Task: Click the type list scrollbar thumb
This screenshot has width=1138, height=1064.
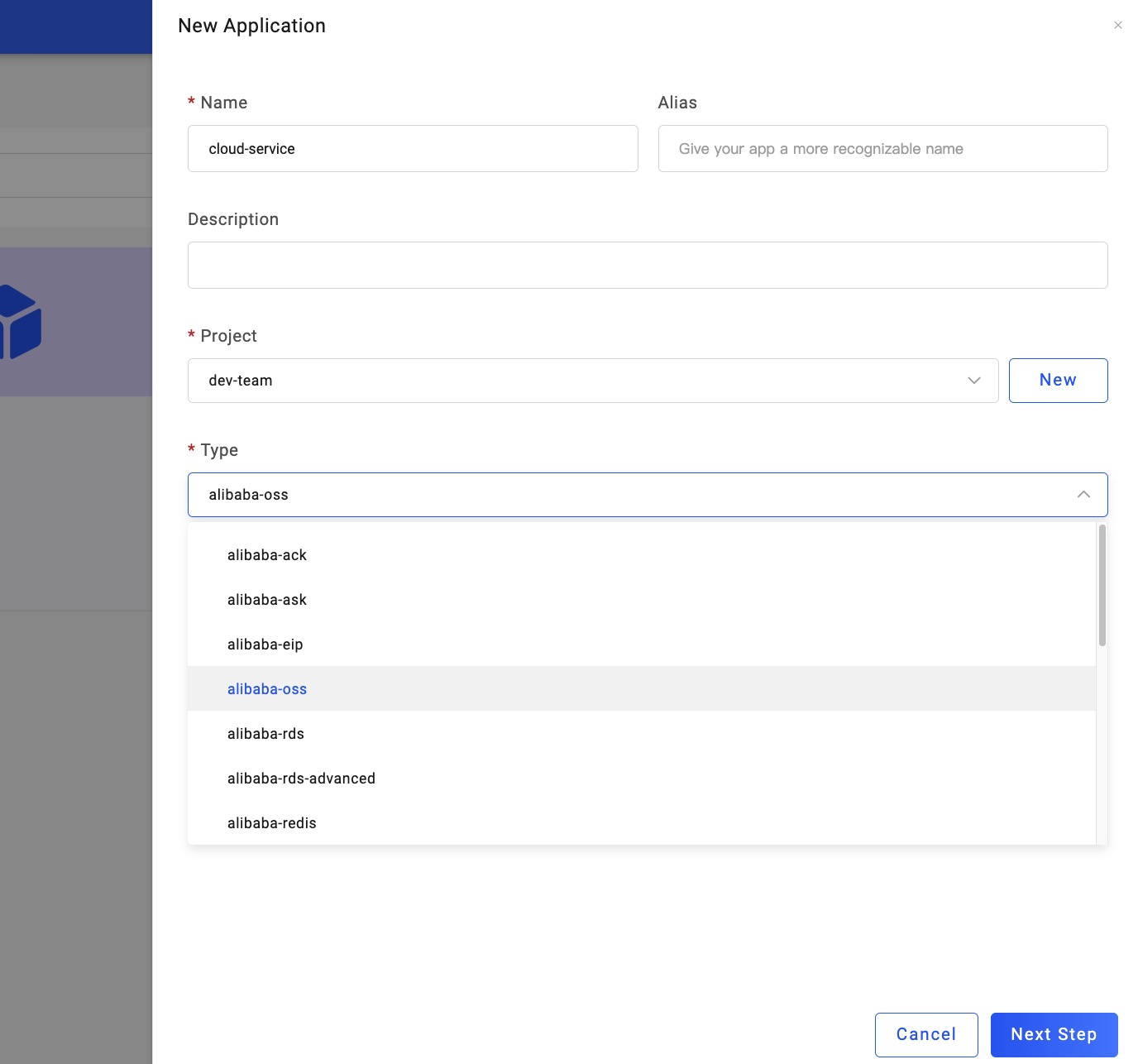Action: pos(1102,586)
